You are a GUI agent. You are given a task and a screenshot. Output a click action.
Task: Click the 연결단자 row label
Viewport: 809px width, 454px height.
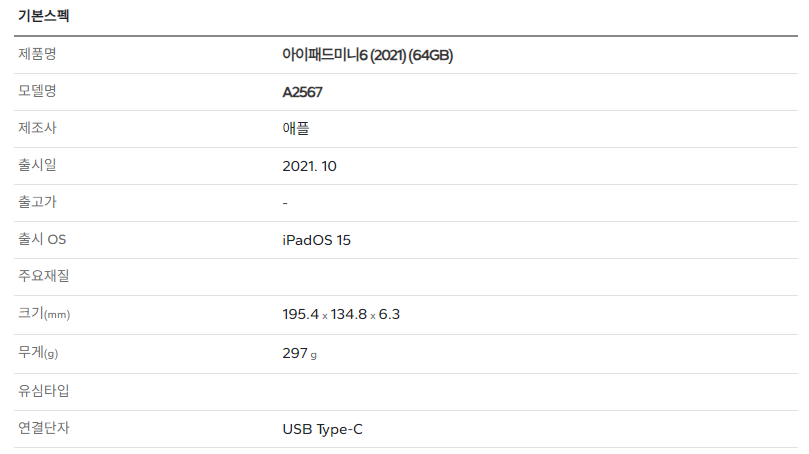tap(44, 428)
